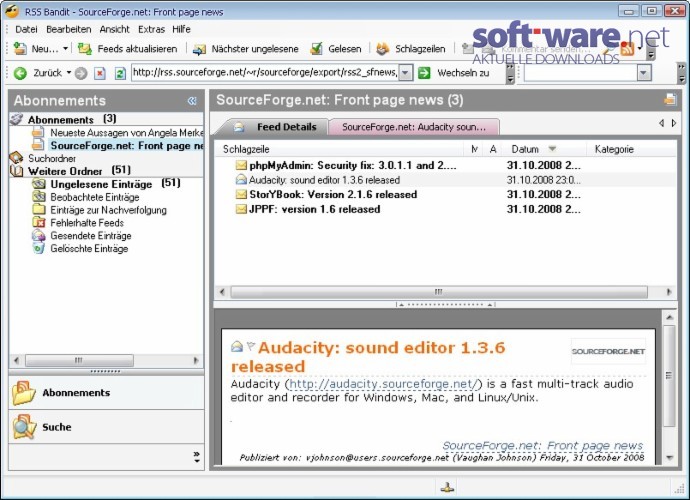Toggle the flag icon beside article title

coord(251,346)
